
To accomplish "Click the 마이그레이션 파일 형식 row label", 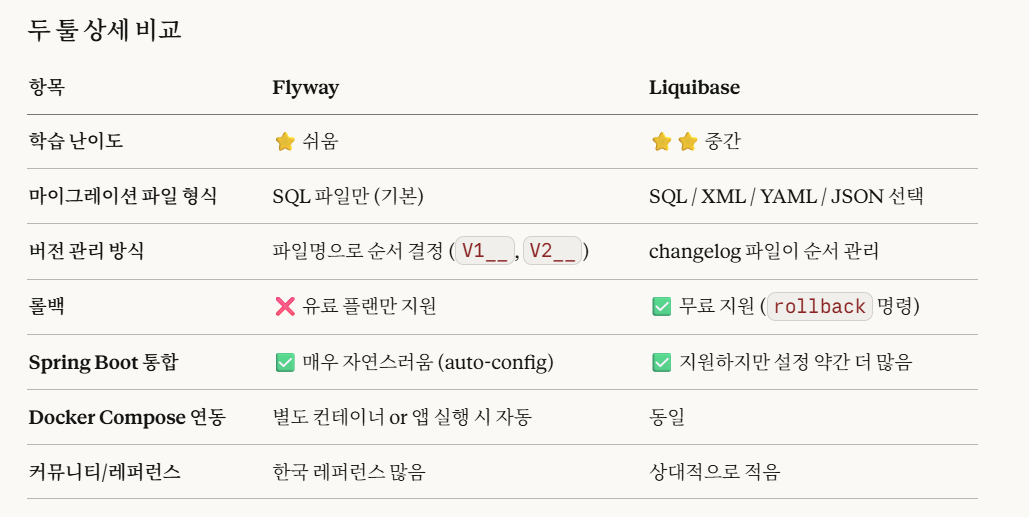I will point(122,197).
